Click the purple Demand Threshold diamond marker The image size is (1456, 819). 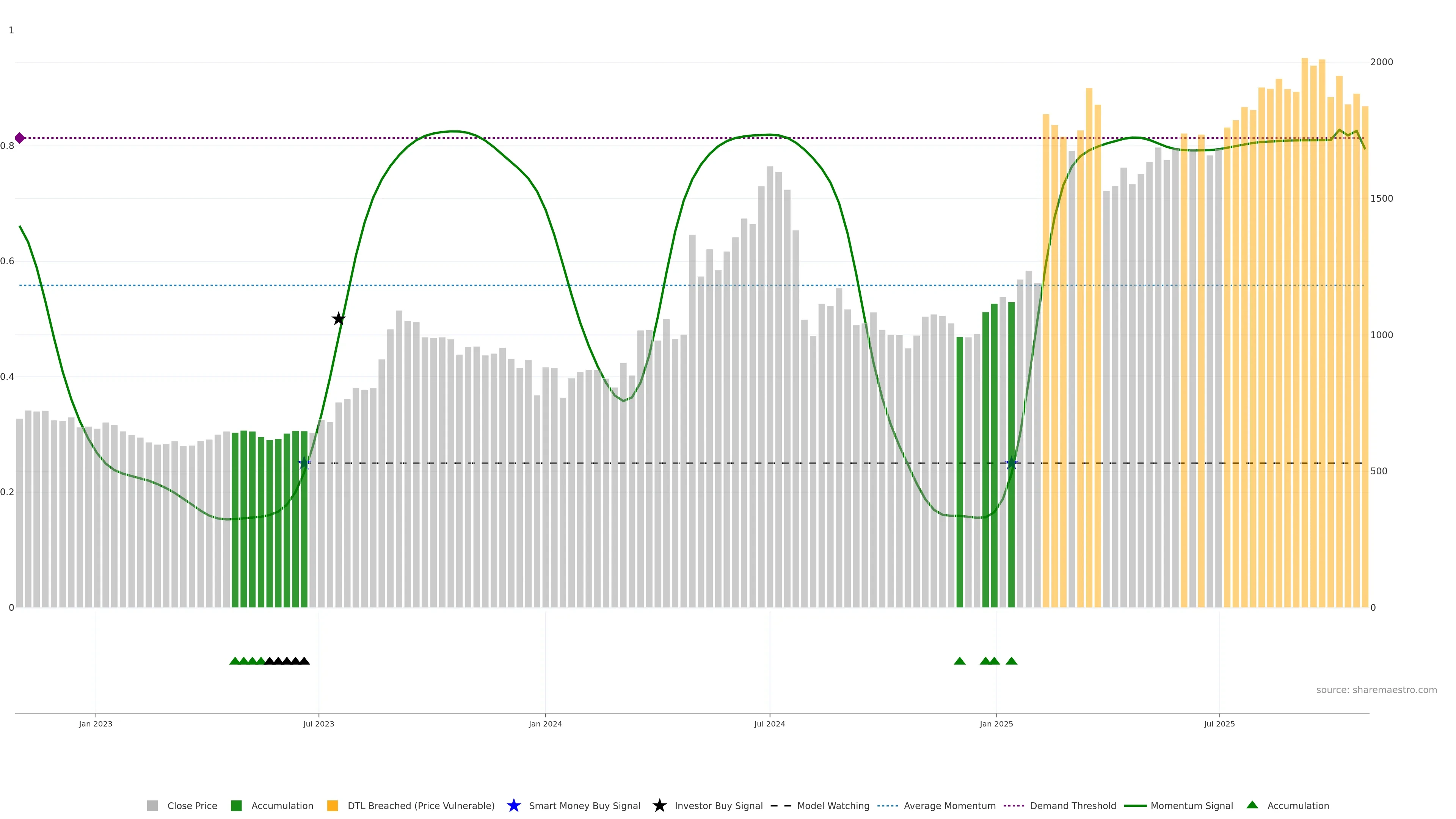[x=20, y=138]
